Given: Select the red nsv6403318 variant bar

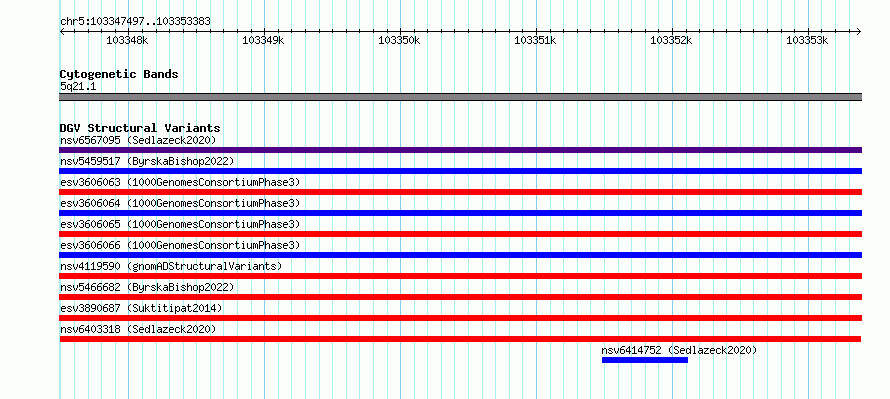Looking at the screenshot, I should click(x=460, y=339).
